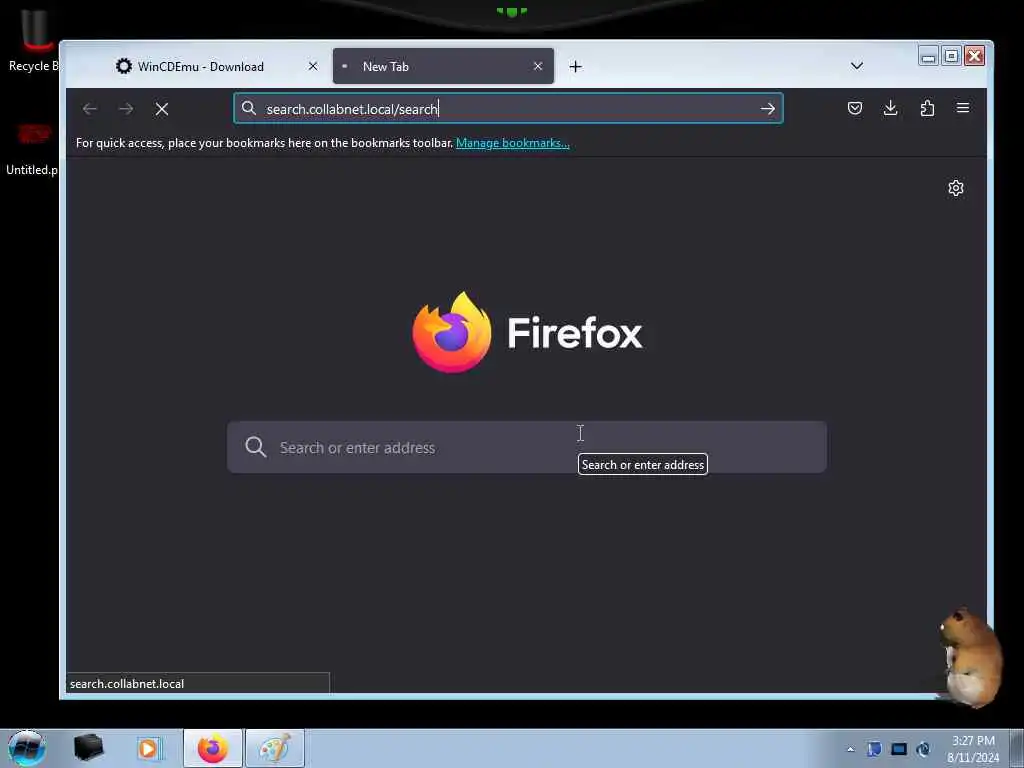Switch to Paint in the taskbar
Image resolution: width=1024 pixels, height=768 pixels.
pos(274,748)
